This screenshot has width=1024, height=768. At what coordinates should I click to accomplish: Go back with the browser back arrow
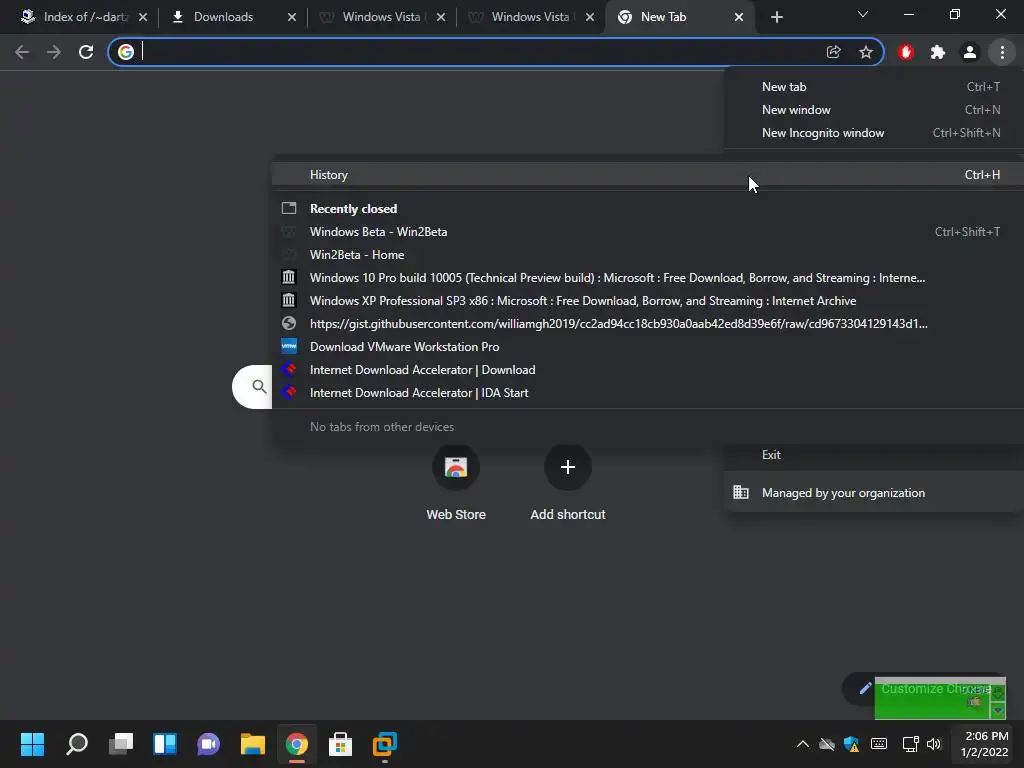pyautogui.click(x=22, y=52)
